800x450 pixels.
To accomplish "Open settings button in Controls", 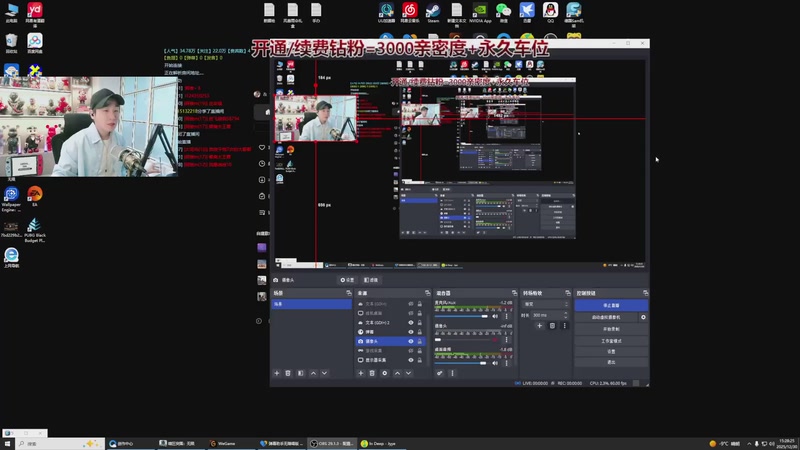I will [611, 352].
